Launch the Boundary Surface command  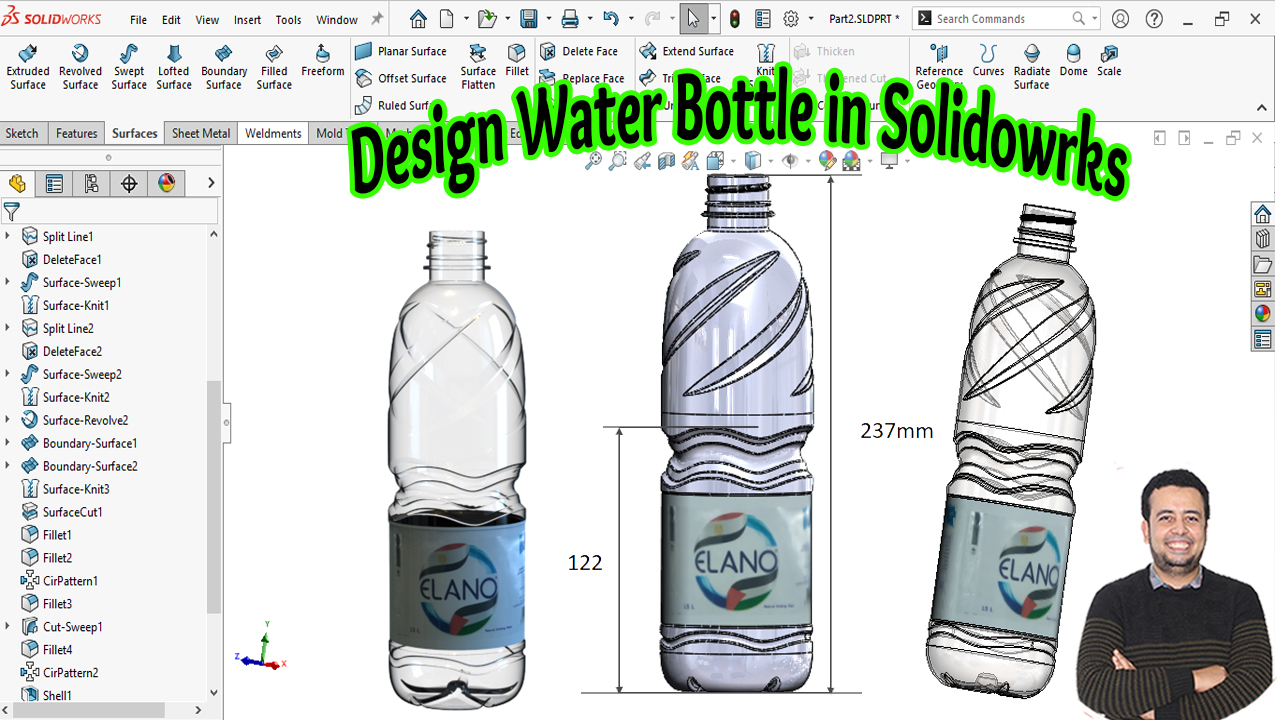coord(224,67)
